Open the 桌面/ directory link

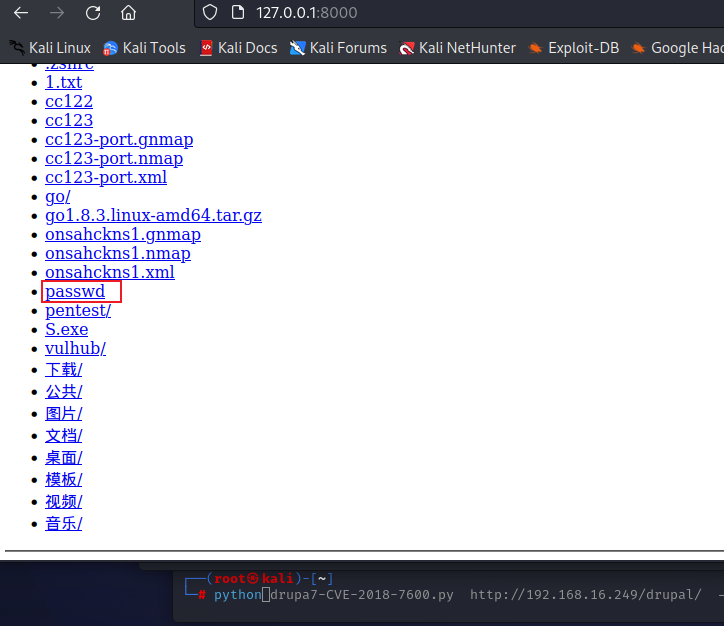[x=63, y=458]
